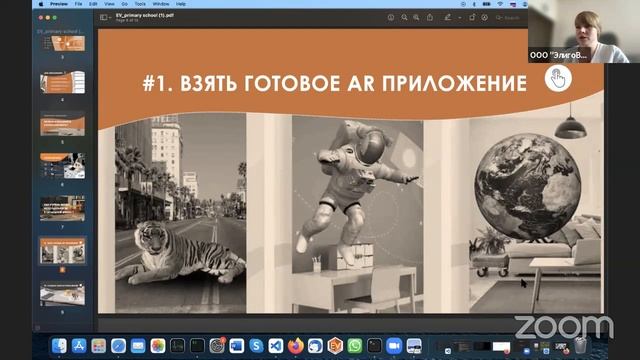This screenshot has height=360, width=640.
Task: Select page 7 thumbnail in sidebar
Action: click(x=62, y=209)
